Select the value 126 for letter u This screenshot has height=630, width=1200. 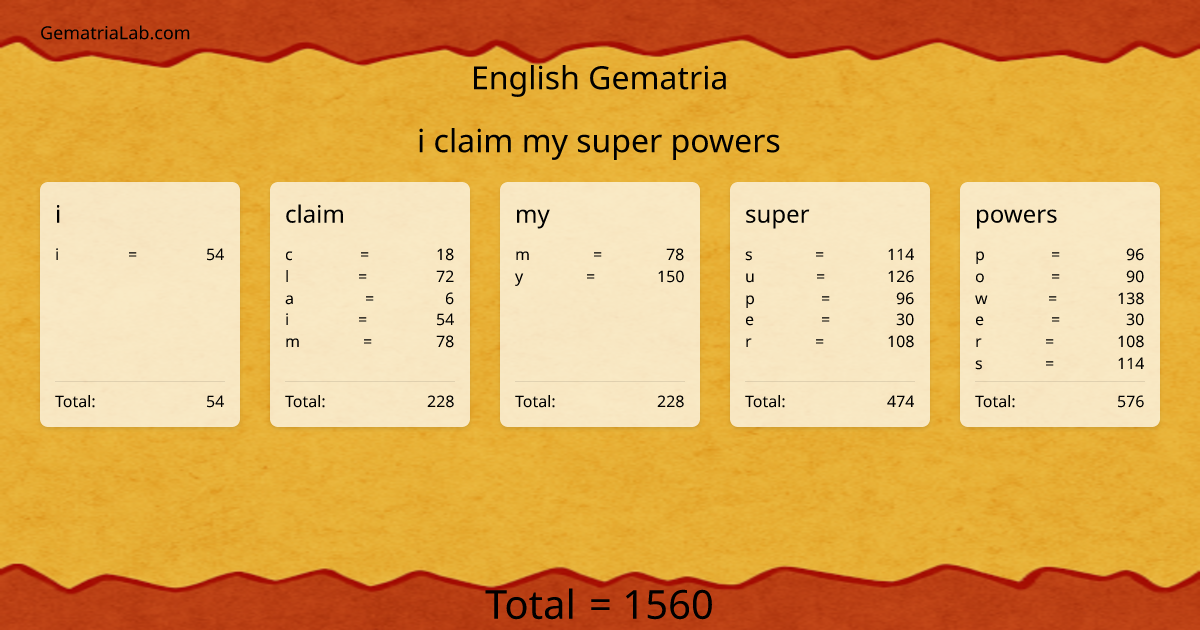[x=901, y=277]
